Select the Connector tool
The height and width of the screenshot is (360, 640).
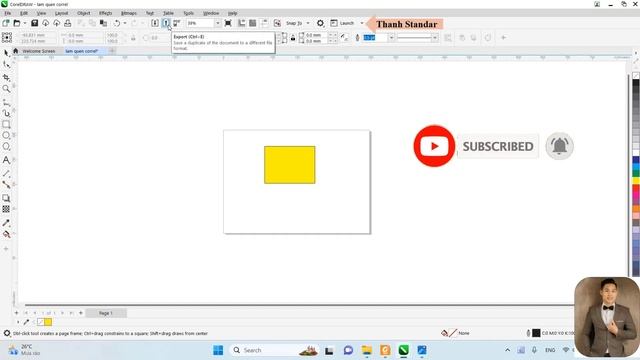tap(6, 184)
